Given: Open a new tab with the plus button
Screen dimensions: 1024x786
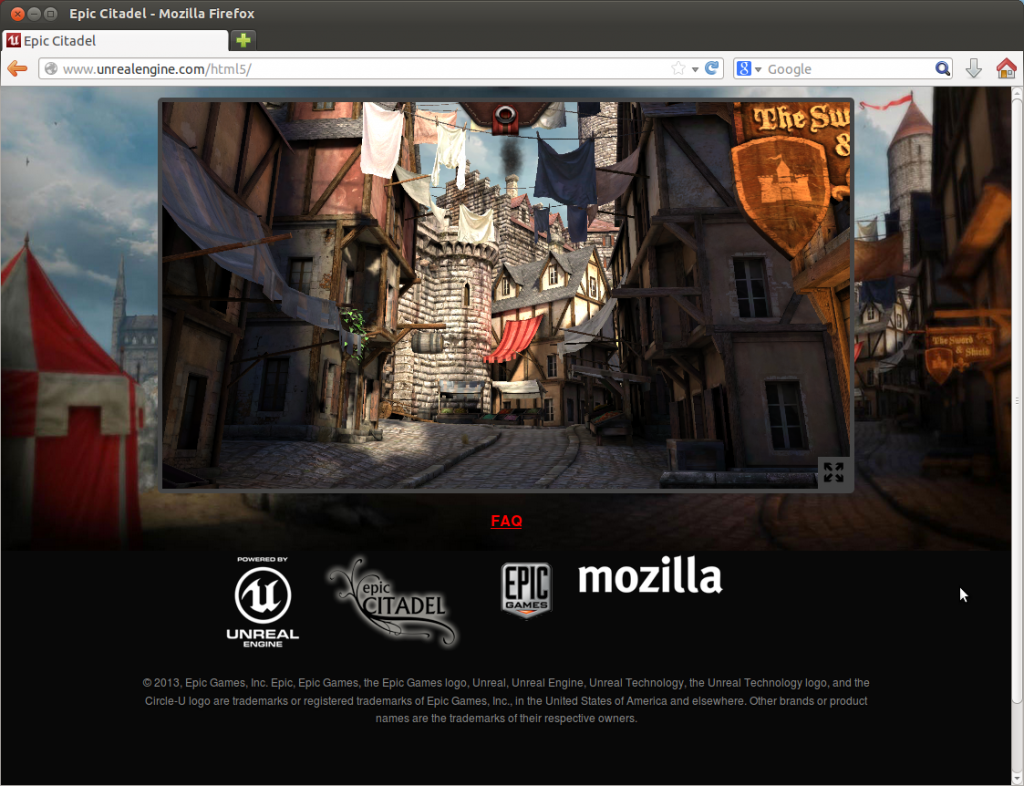Looking at the screenshot, I should pyautogui.click(x=243, y=40).
